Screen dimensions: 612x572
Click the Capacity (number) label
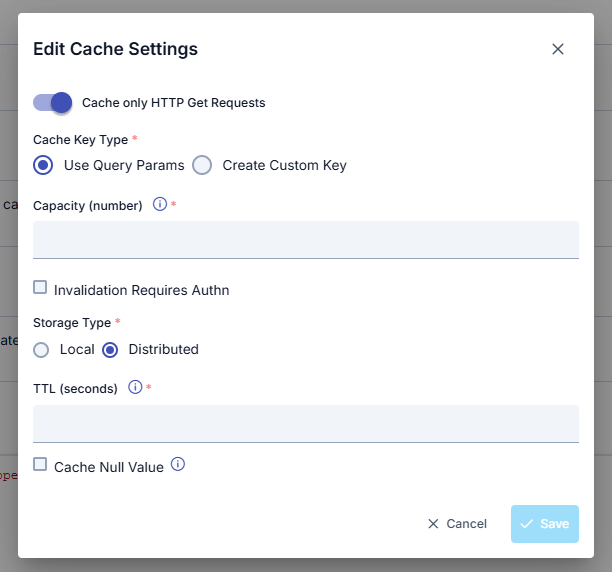click(88, 206)
